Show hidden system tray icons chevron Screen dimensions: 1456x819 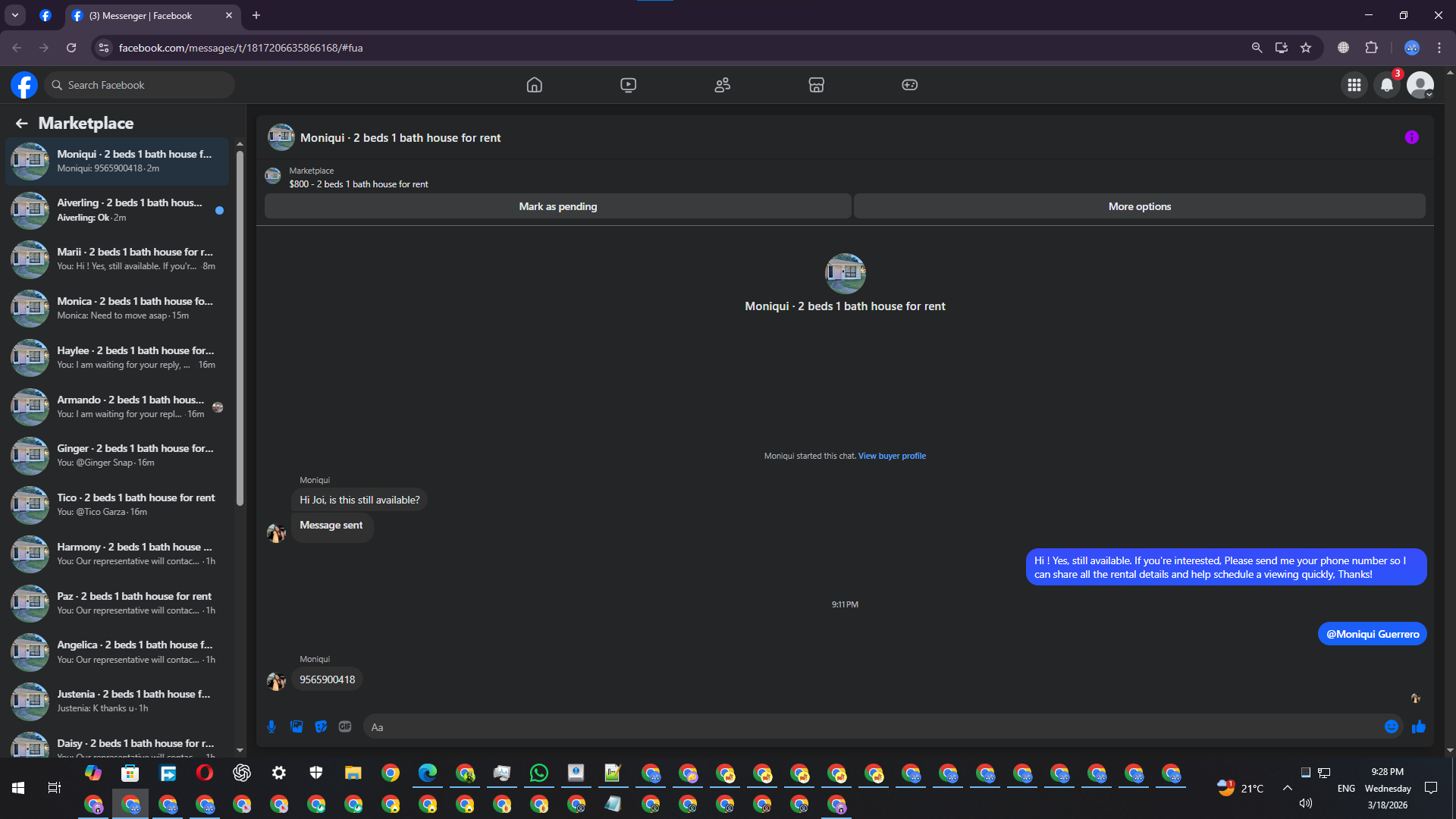point(1287,788)
